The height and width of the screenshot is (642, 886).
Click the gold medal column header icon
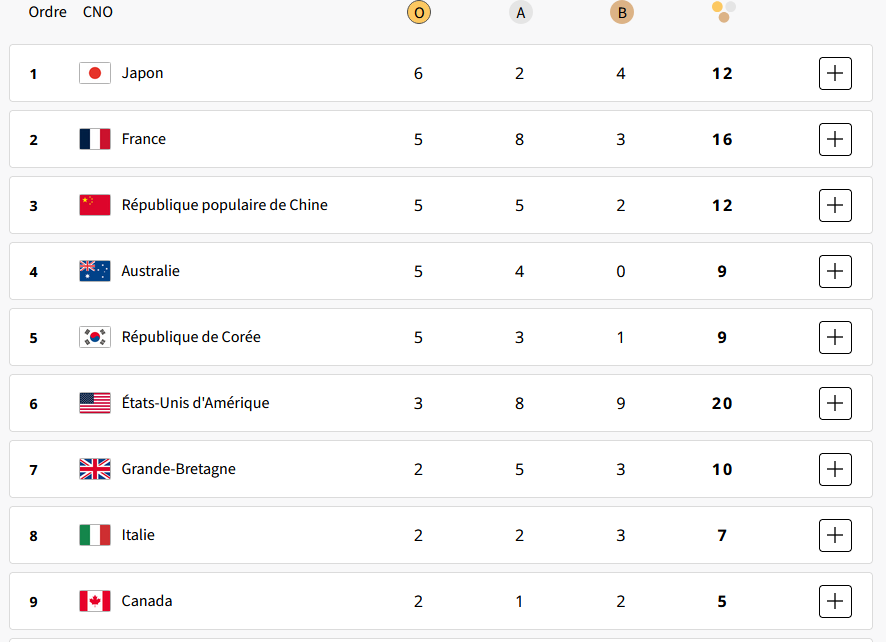418,13
